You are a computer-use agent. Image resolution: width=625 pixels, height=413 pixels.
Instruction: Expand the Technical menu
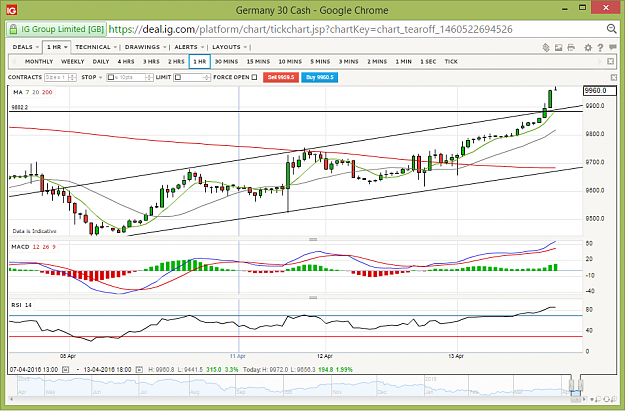96,47
